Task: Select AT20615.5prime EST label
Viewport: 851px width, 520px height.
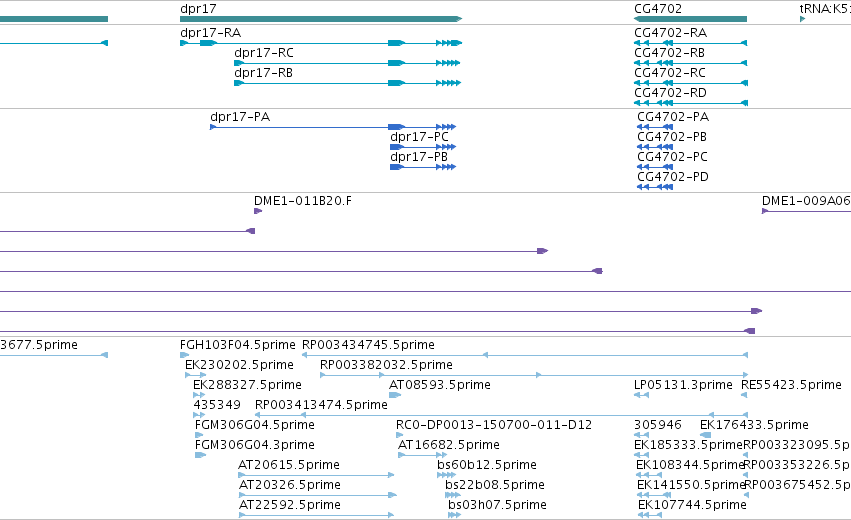Action: click(x=289, y=465)
